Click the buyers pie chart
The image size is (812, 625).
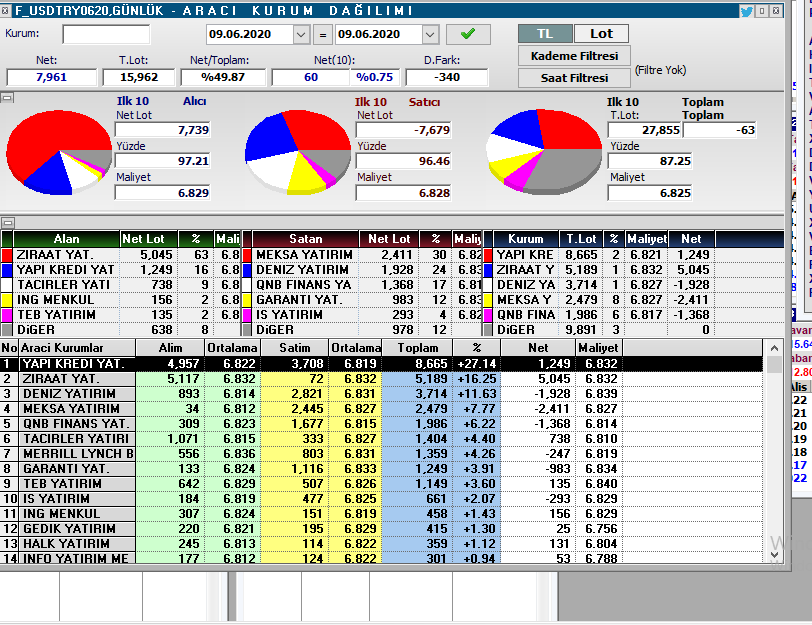tap(59, 152)
